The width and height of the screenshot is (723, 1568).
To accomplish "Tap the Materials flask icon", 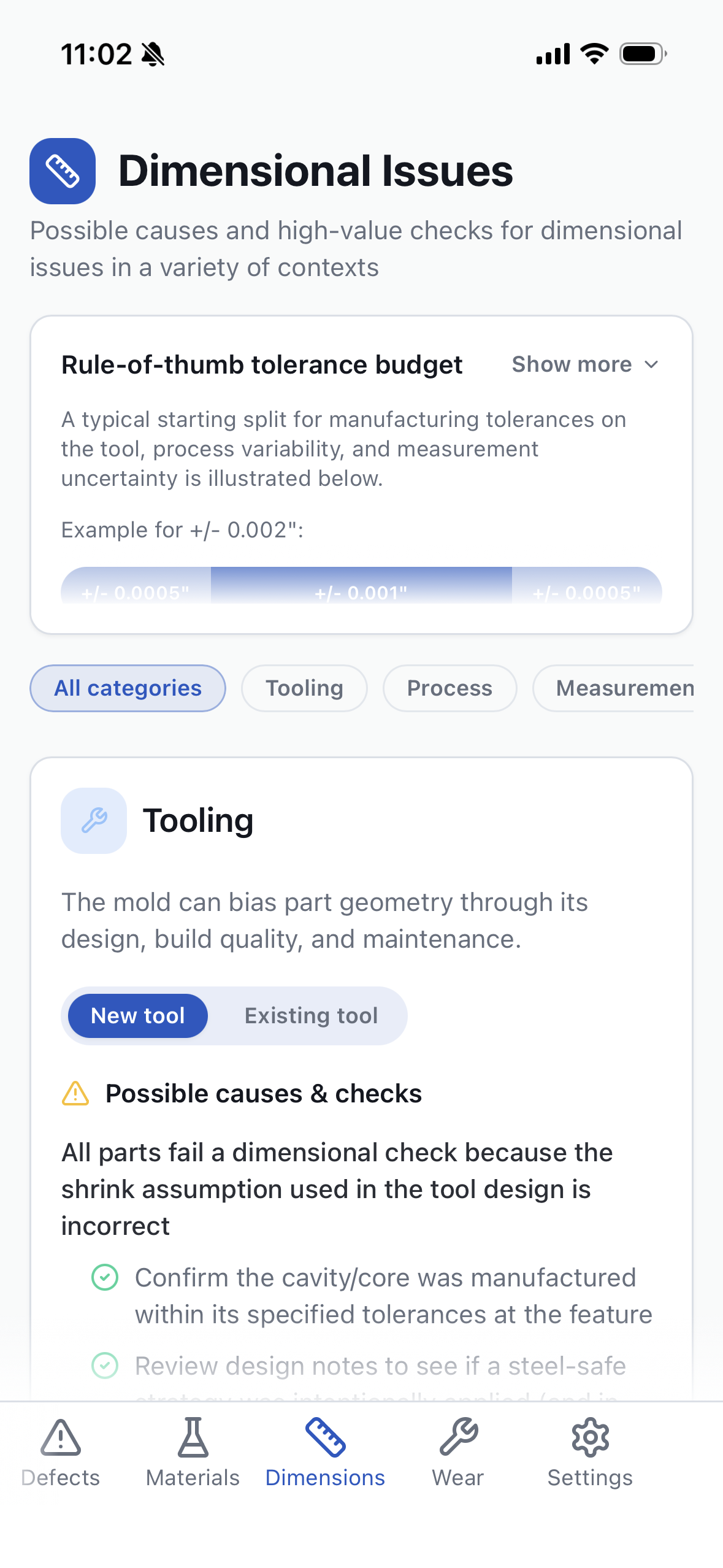I will [x=193, y=1438].
